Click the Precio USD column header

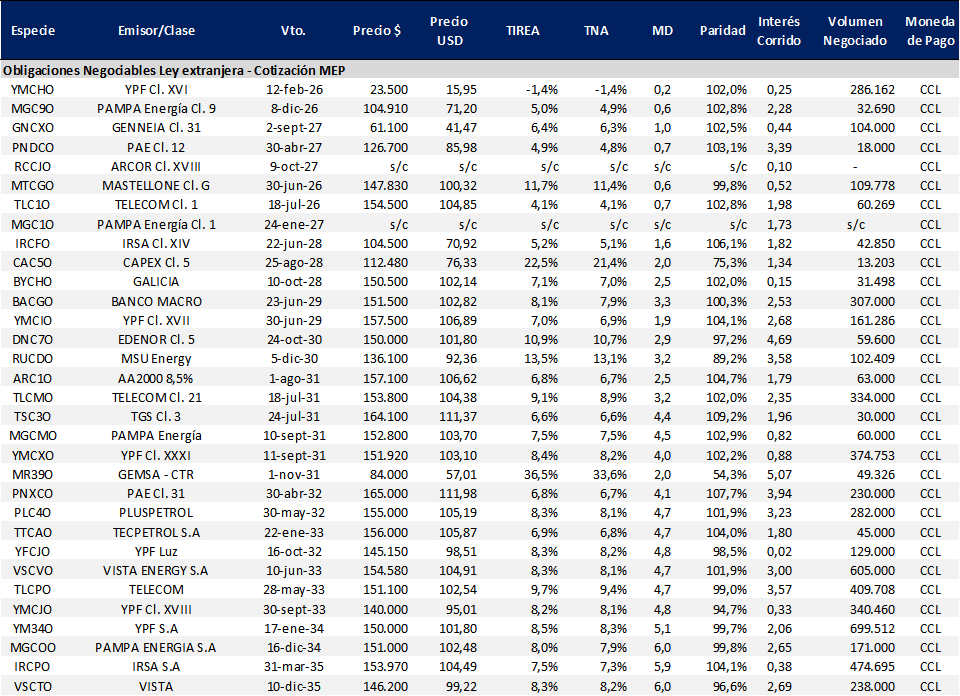(x=449, y=31)
